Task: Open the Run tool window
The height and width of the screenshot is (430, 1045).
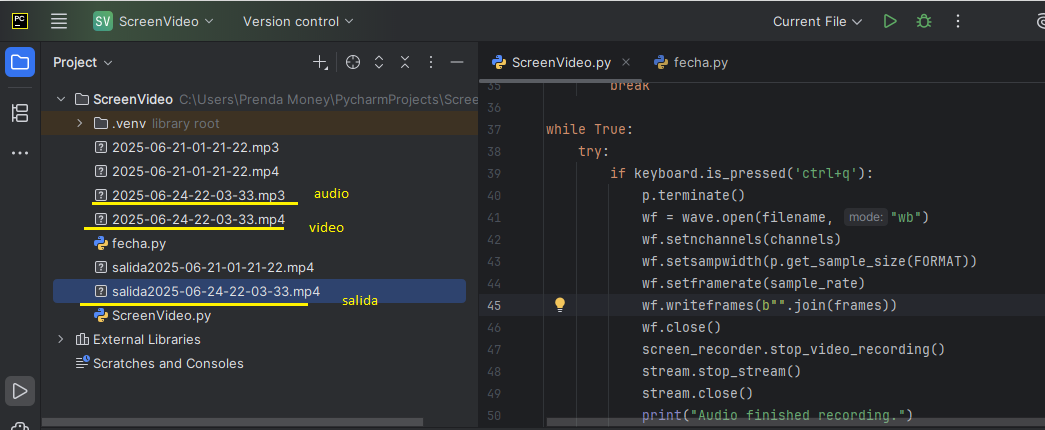Action: point(20,391)
